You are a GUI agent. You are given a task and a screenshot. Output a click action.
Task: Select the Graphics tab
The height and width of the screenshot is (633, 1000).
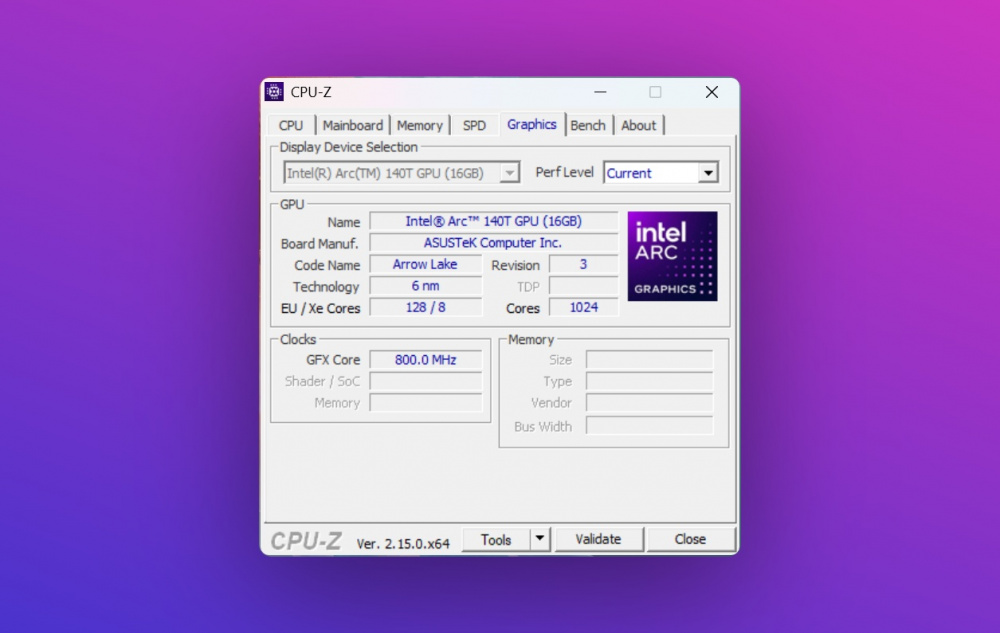pyautogui.click(x=532, y=124)
